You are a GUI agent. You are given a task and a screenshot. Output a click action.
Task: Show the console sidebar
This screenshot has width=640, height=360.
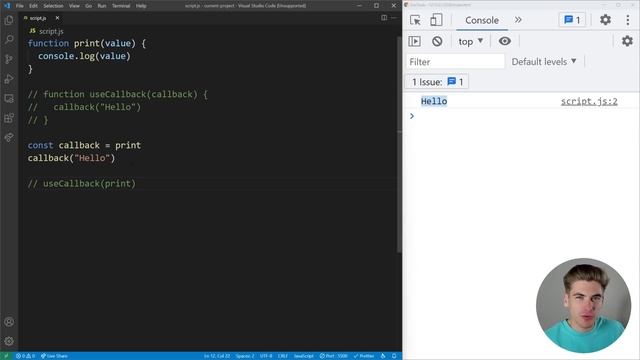tap(415, 41)
